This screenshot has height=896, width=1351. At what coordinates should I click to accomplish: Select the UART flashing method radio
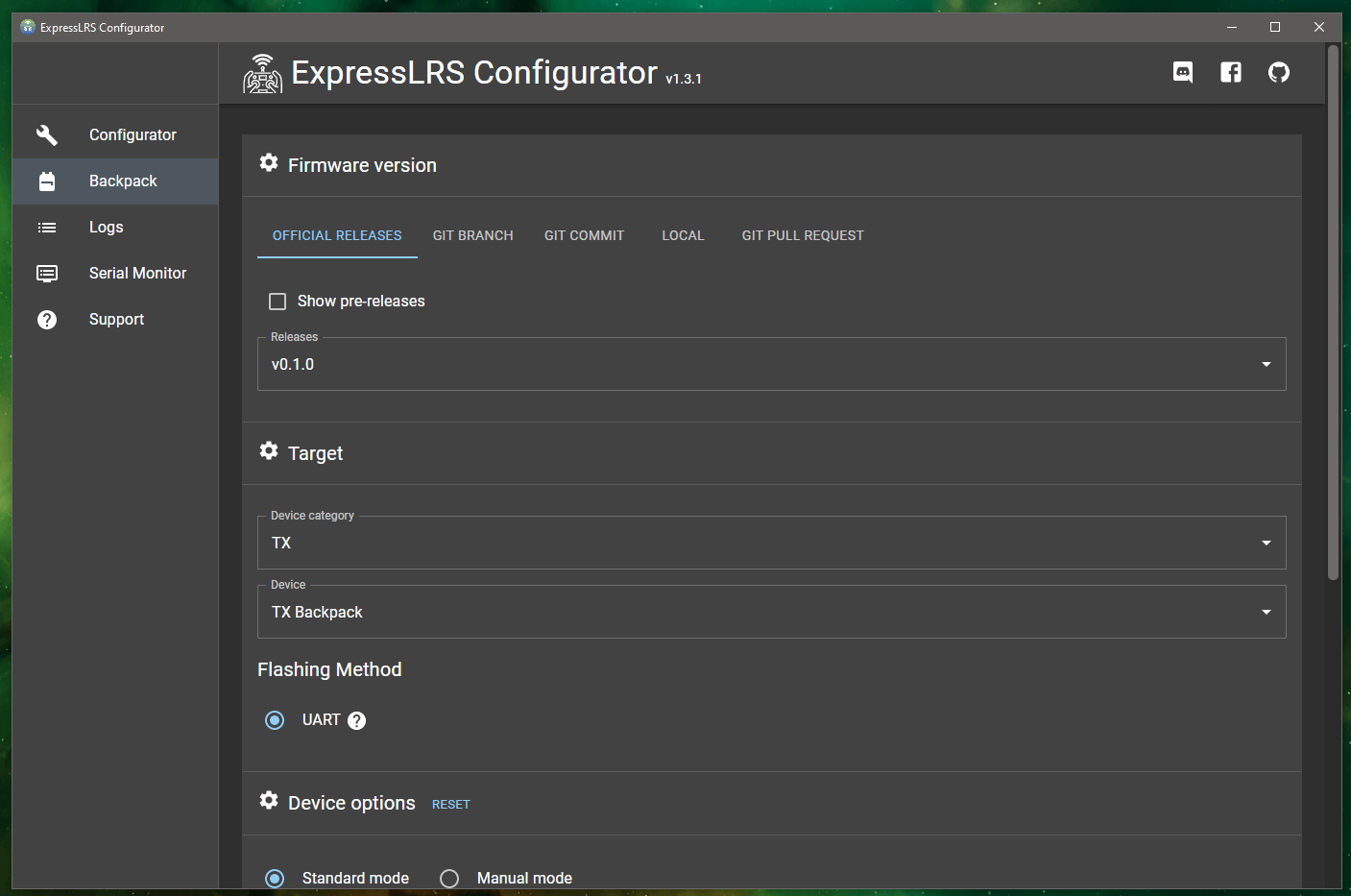click(x=275, y=720)
